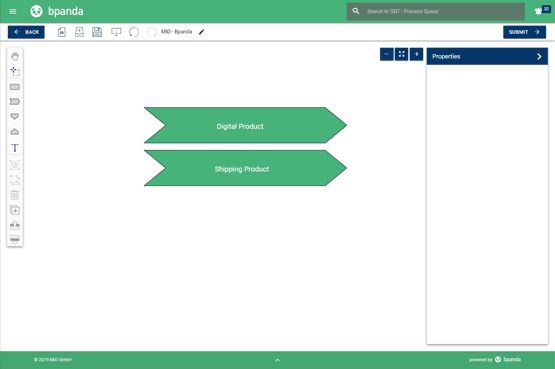Focus the process space search field
555x369 pixels.
435,11
